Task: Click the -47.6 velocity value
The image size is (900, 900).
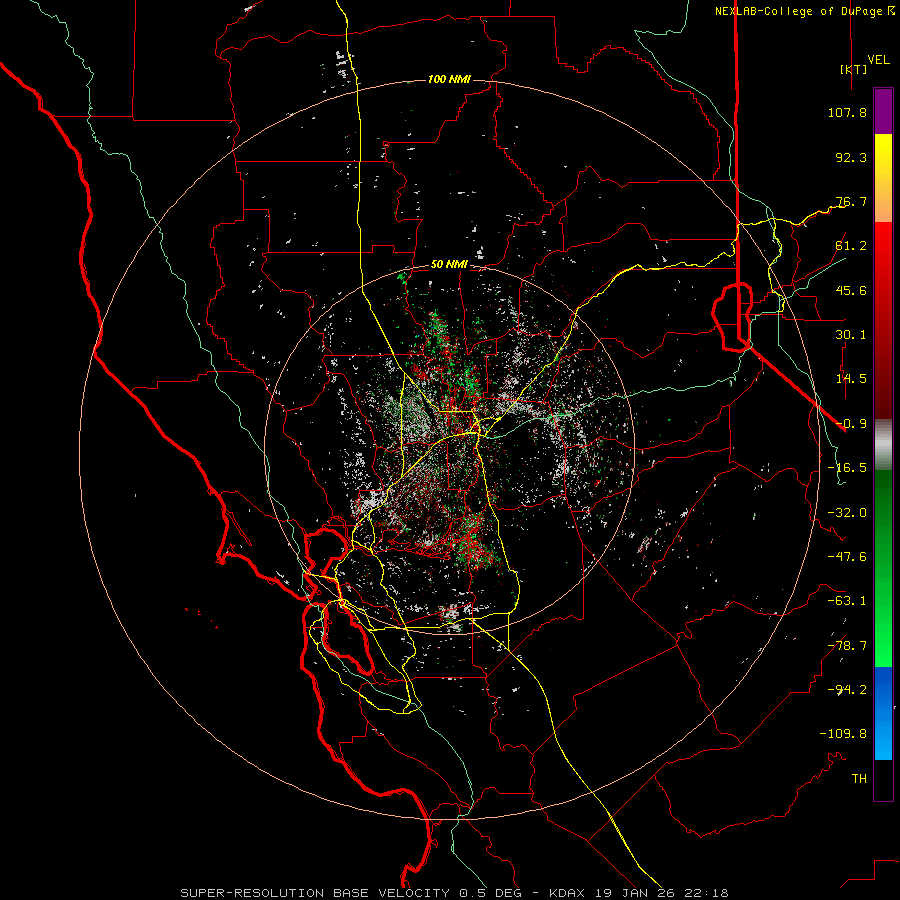Action: pyautogui.click(x=847, y=557)
